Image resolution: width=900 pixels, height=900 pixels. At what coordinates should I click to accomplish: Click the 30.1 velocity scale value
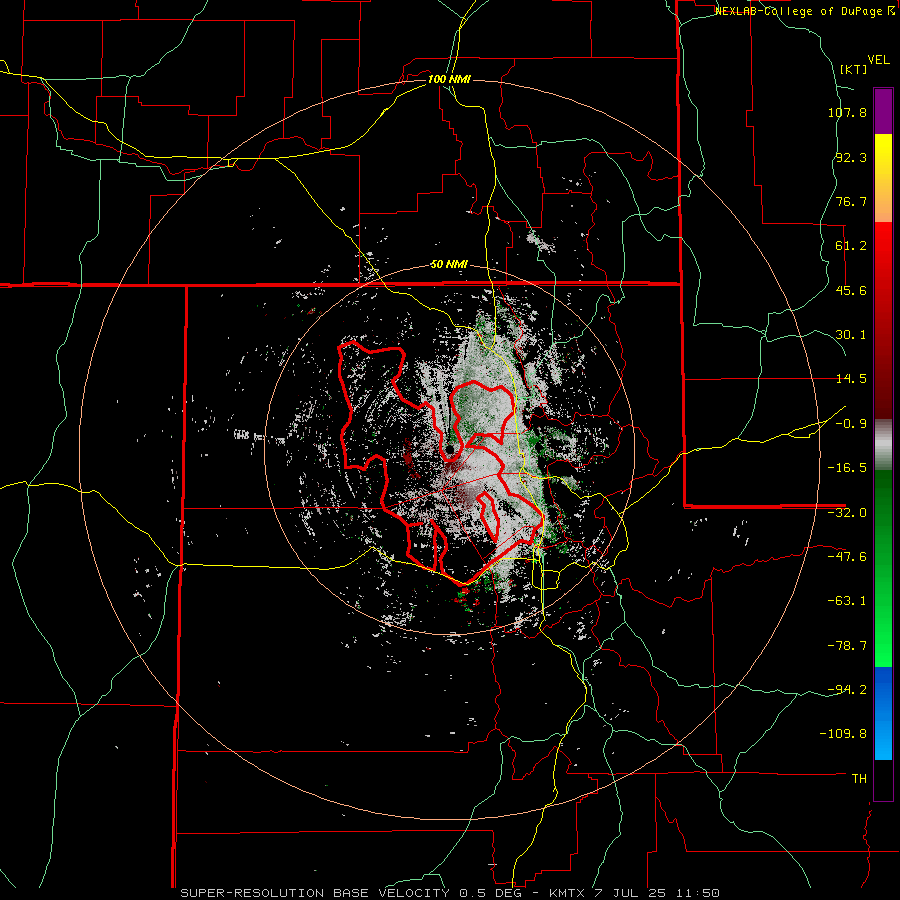point(851,335)
